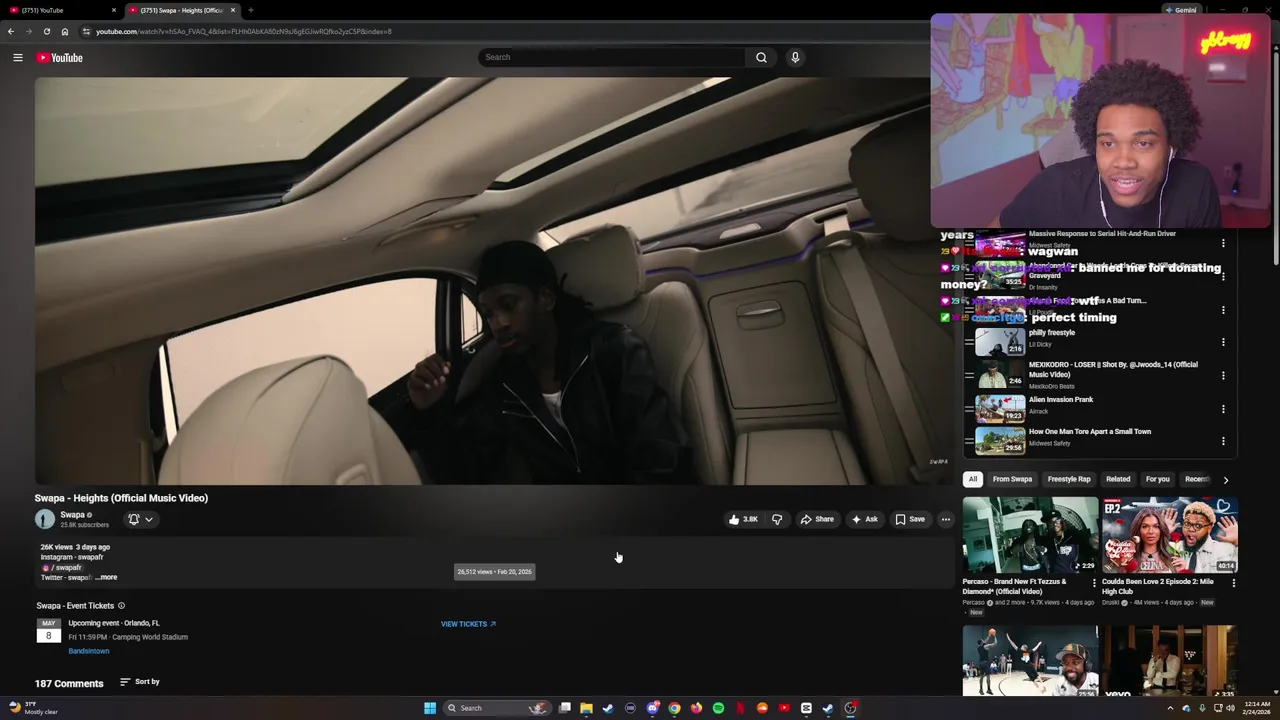Go forward in browser

point(28,31)
